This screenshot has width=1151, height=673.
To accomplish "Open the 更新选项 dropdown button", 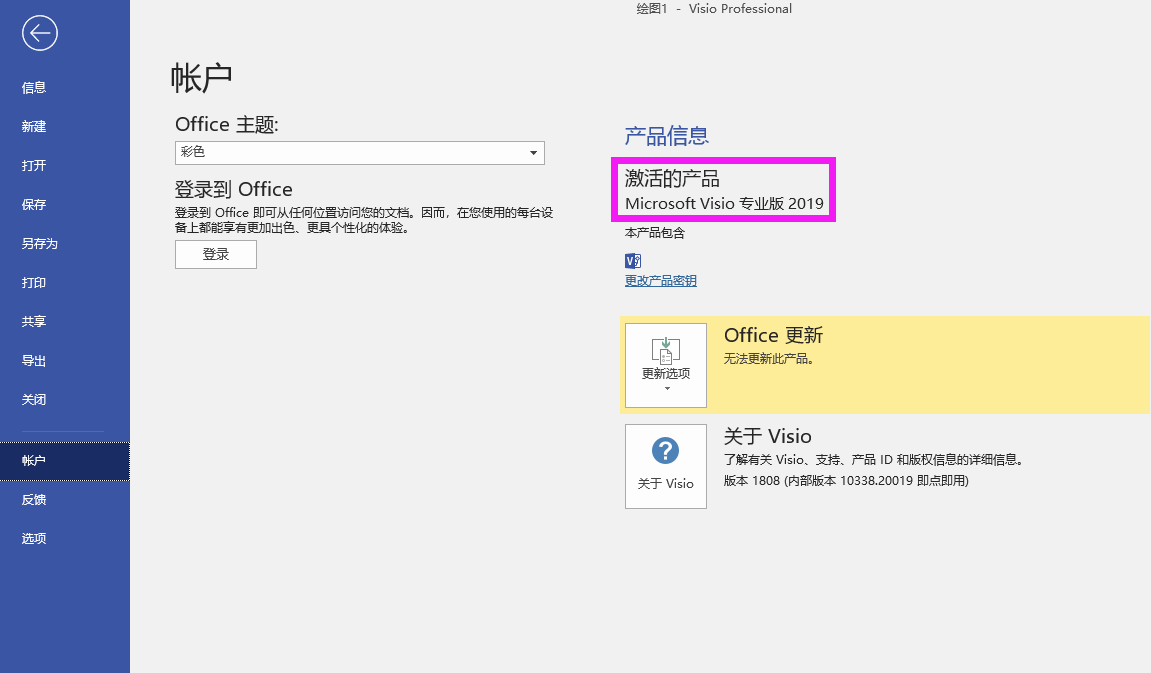I will [x=665, y=365].
